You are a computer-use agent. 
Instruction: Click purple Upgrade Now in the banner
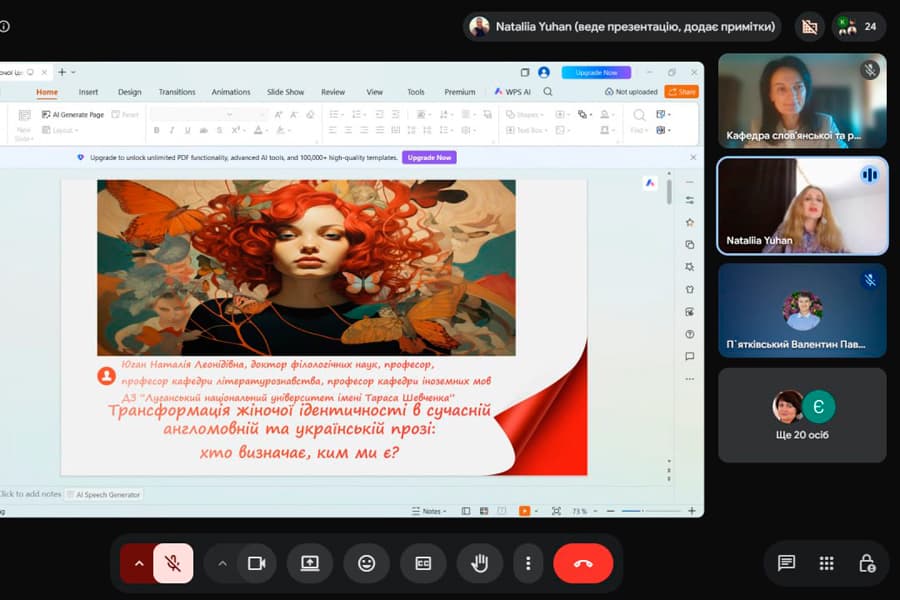pyautogui.click(x=429, y=157)
